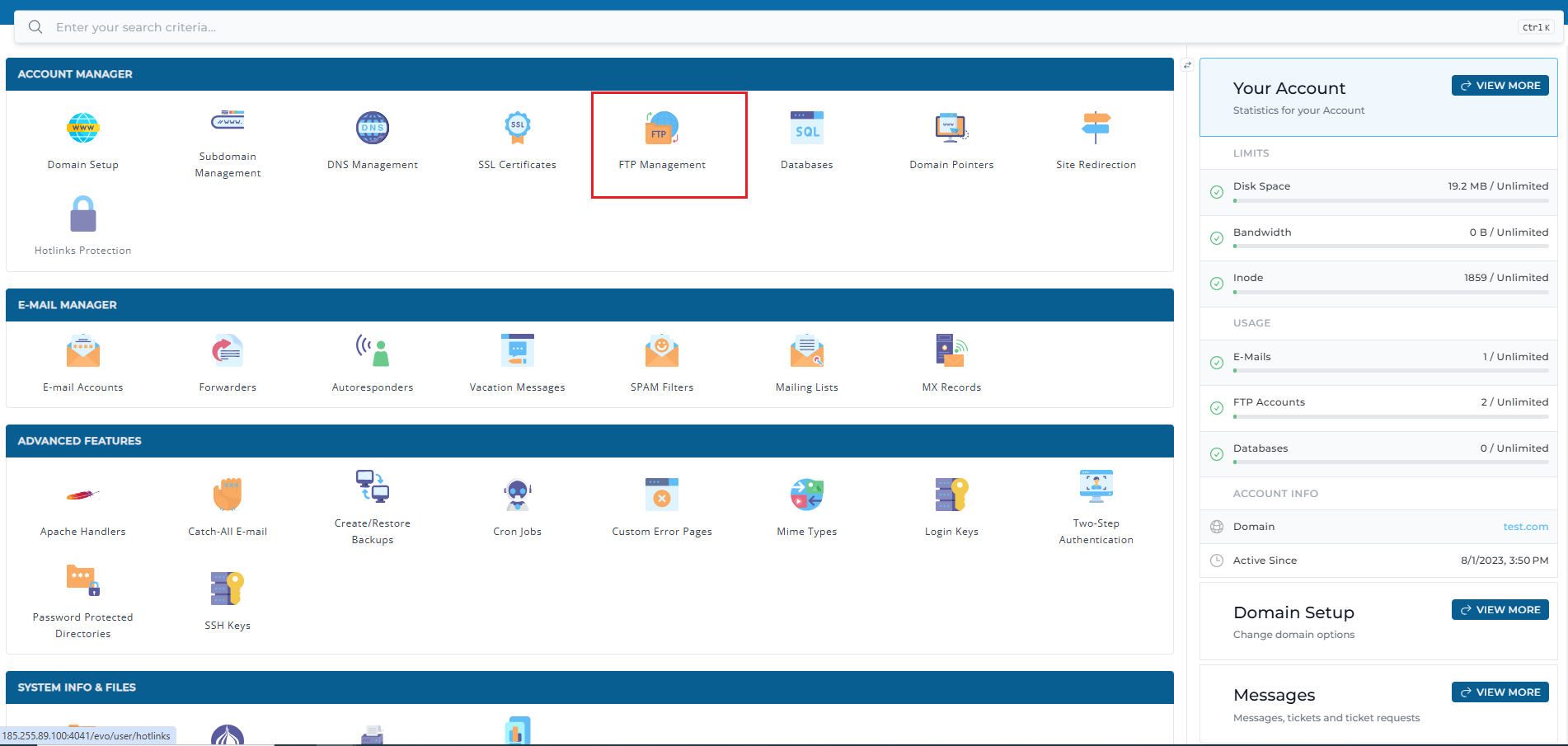Click the E-Mail Manager section header
The width and height of the screenshot is (1568, 746).
[68, 305]
